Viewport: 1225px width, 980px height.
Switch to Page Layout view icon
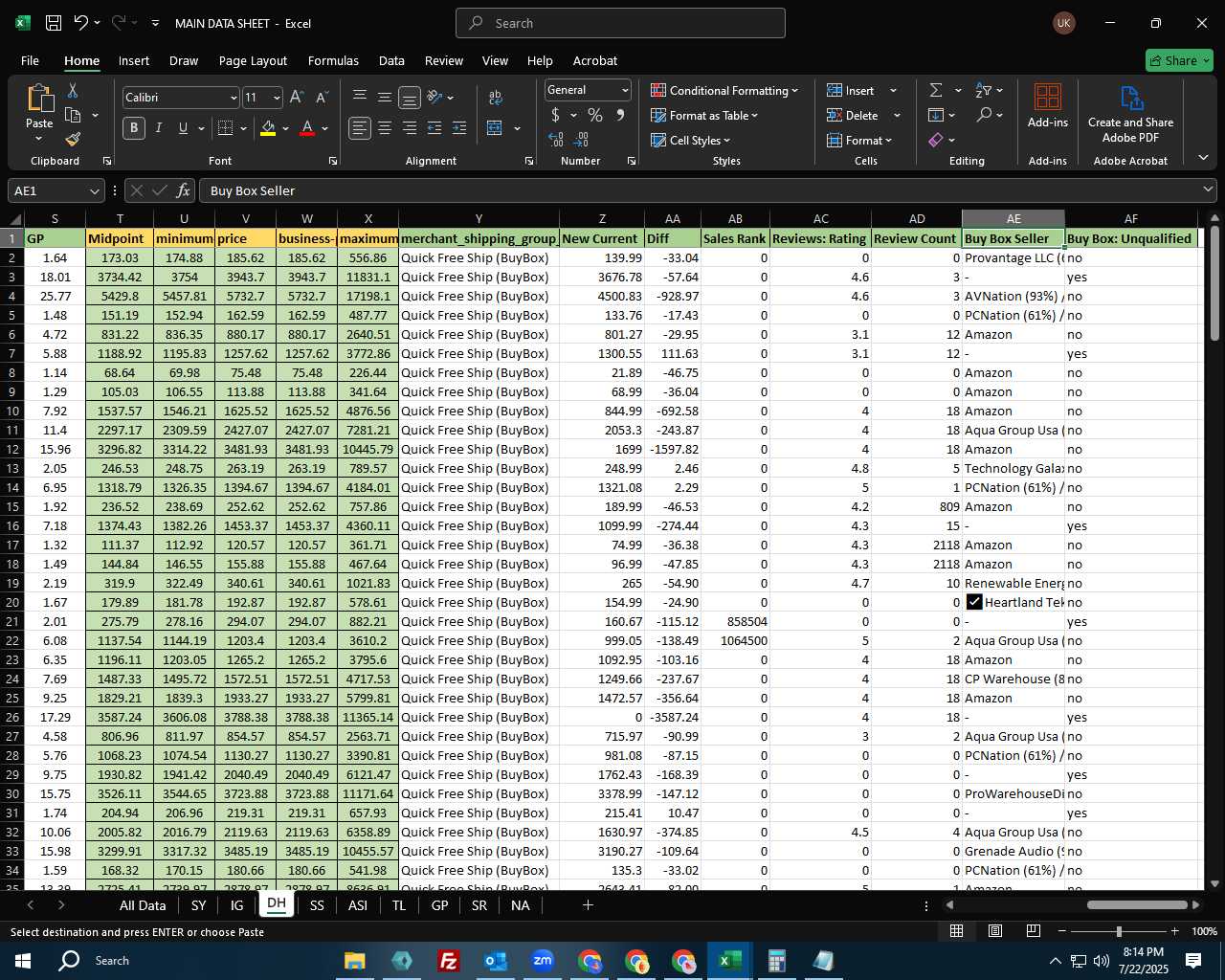995,930
